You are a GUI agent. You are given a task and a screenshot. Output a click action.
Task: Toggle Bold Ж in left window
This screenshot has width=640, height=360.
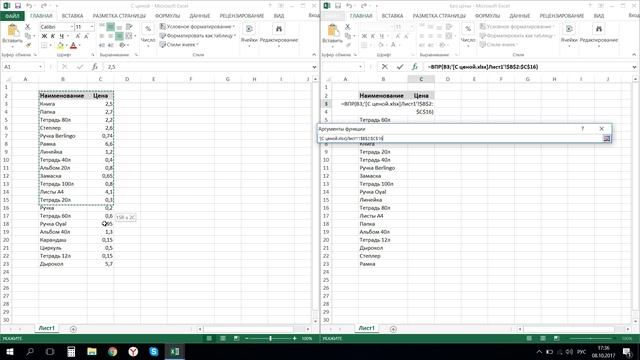44,36
